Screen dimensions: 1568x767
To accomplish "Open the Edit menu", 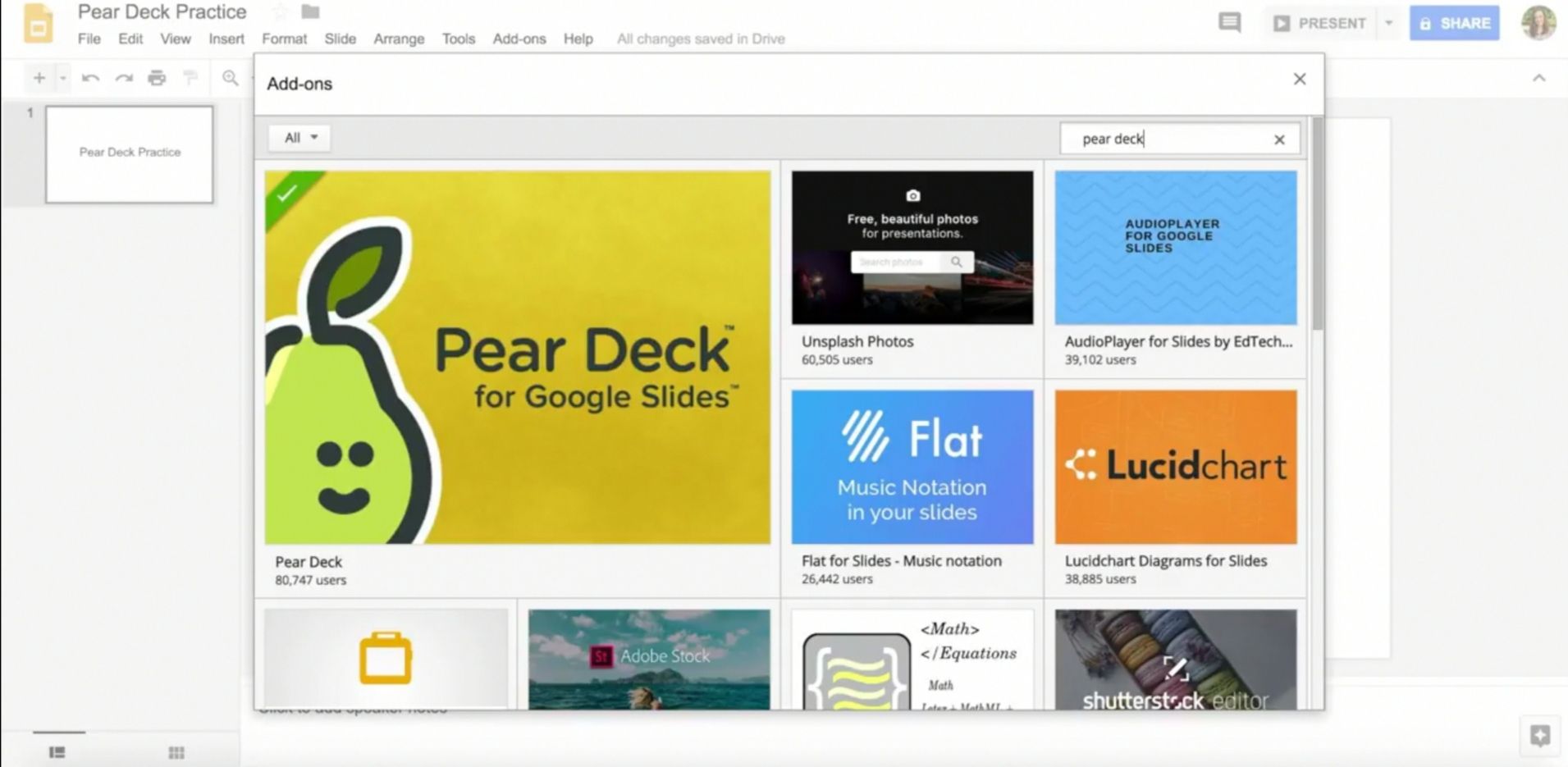I will click(x=130, y=39).
